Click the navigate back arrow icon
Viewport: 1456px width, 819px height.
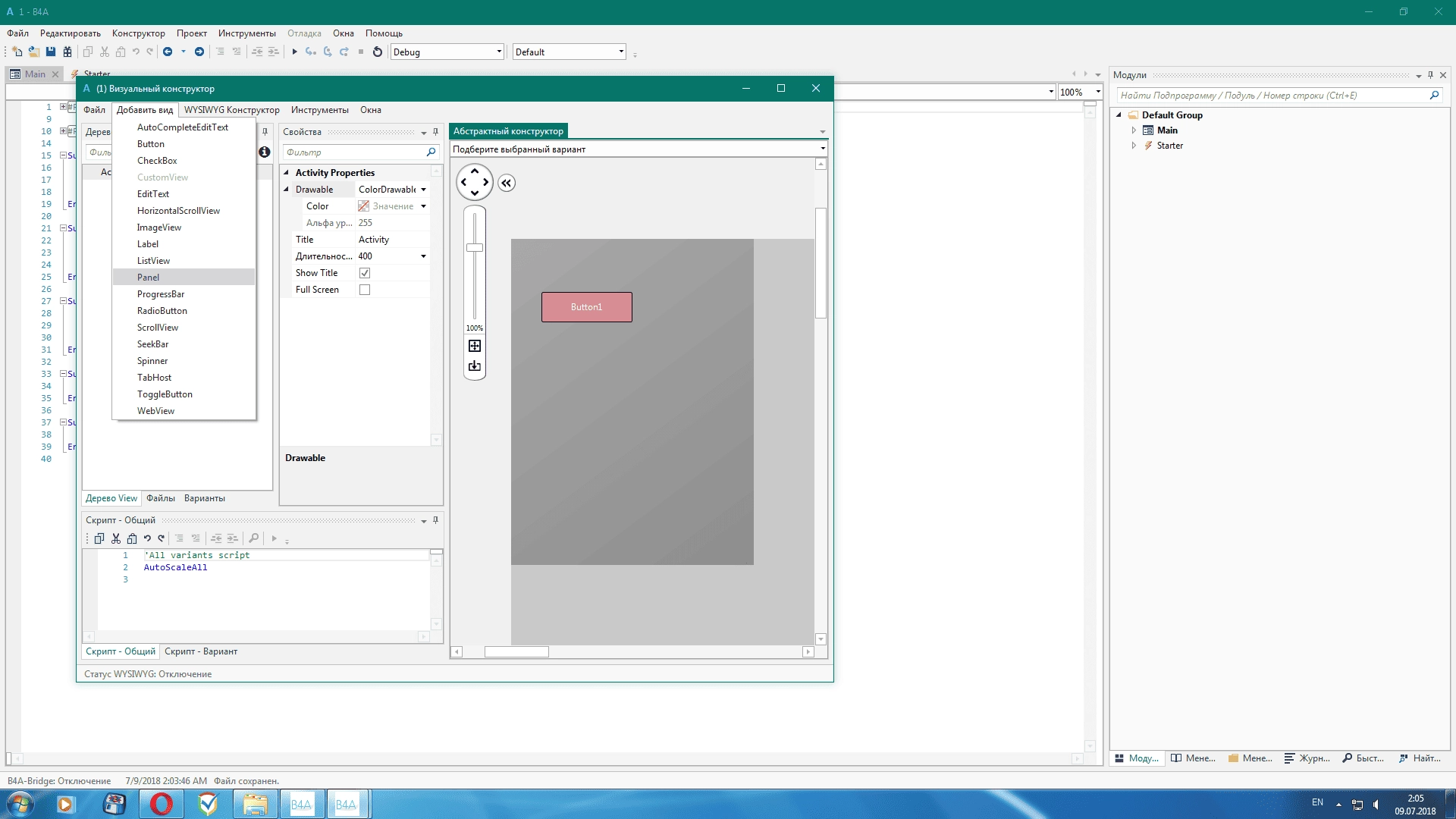168,52
